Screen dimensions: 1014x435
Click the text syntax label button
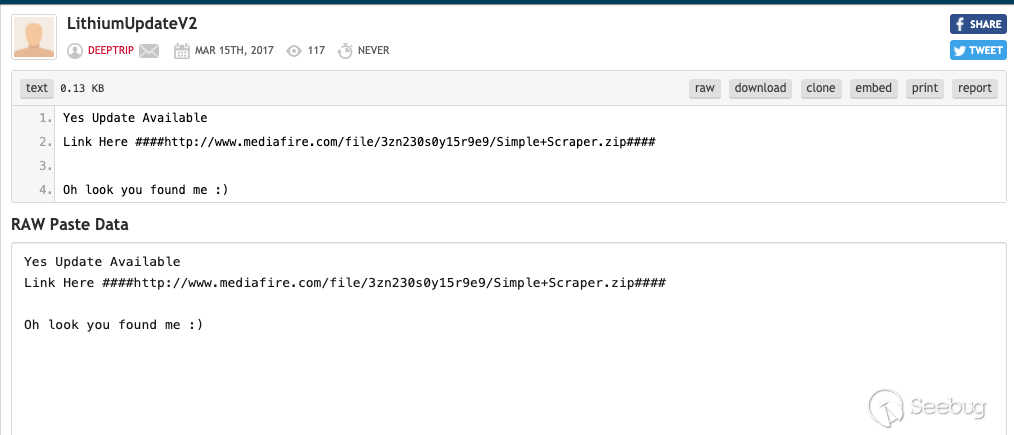click(37, 88)
